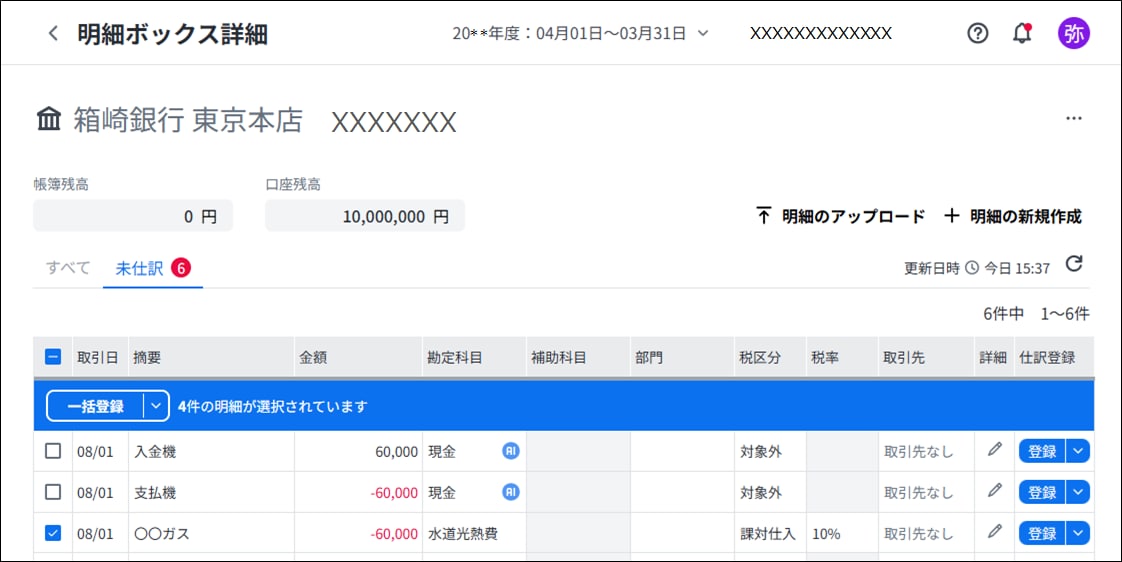
Task: Click 明細の新規作成 button
Action: [1013, 216]
